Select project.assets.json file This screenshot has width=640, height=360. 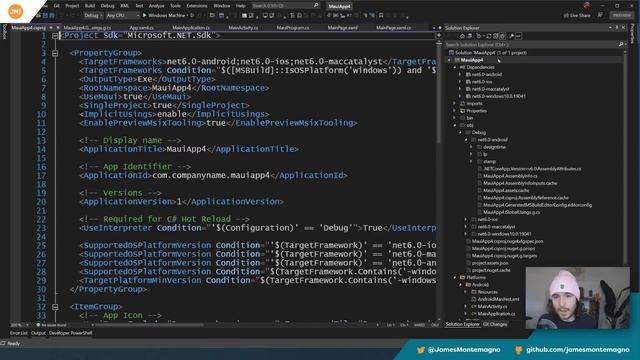(490, 263)
